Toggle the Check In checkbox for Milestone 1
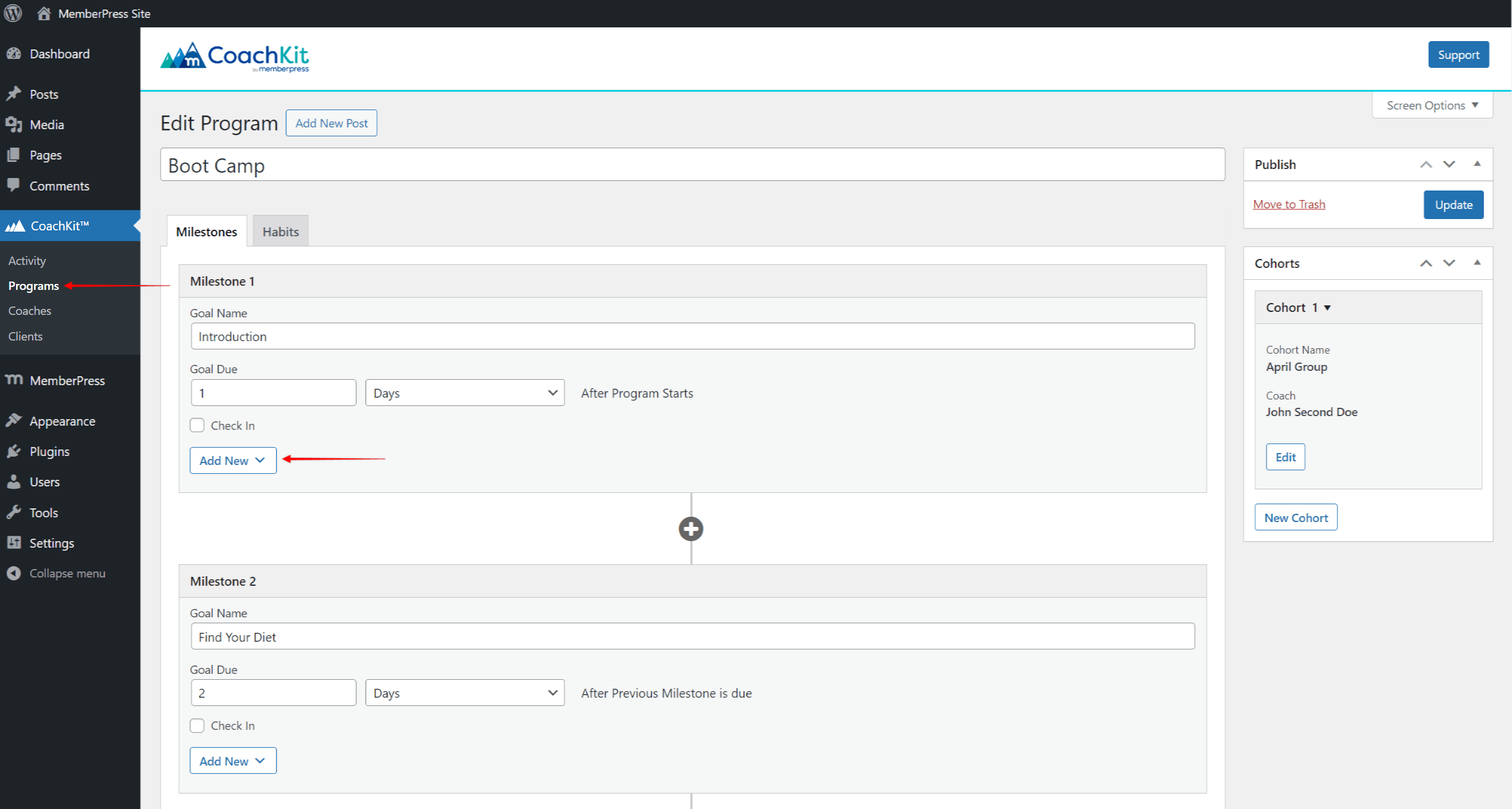The height and width of the screenshot is (809, 1512). pyautogui.click(x=197, y=425)
